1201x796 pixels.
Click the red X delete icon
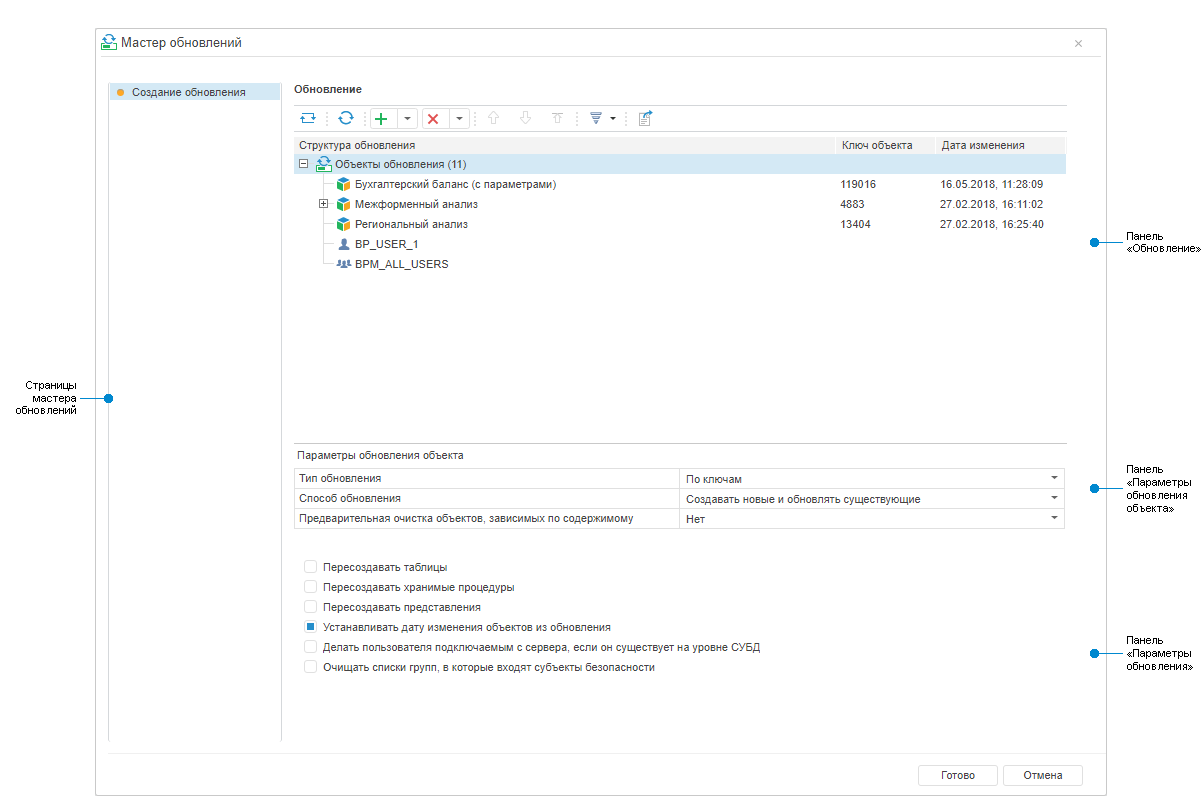[x=433, y=118]
